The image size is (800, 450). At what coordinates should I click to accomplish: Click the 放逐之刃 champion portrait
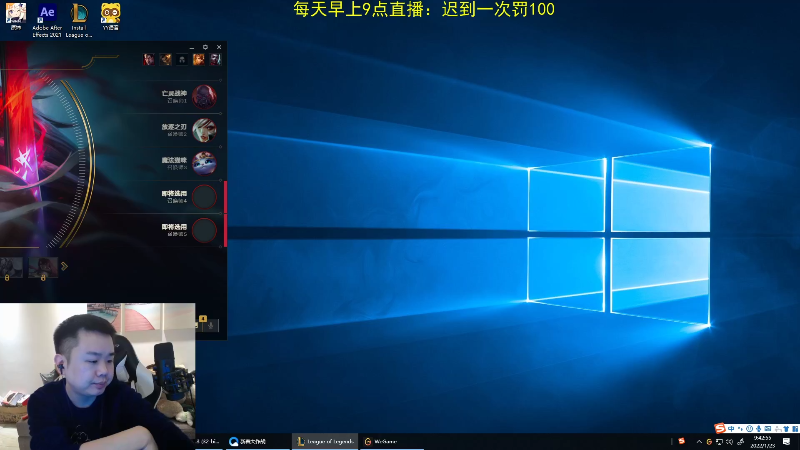[204, 130]
